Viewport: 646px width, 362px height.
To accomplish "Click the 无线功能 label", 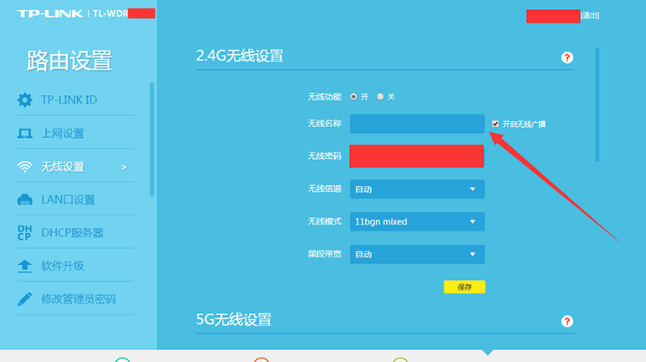I will coord(325,97).
